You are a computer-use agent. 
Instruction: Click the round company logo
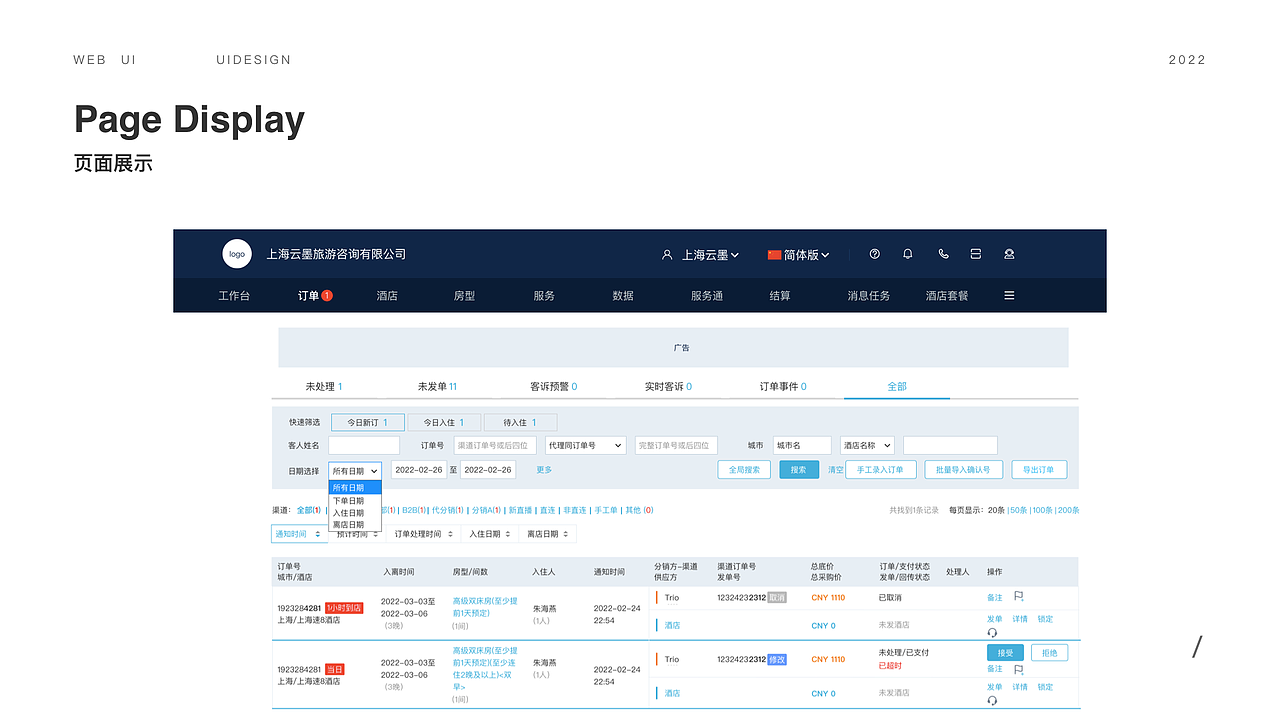[x=237, y=254]
